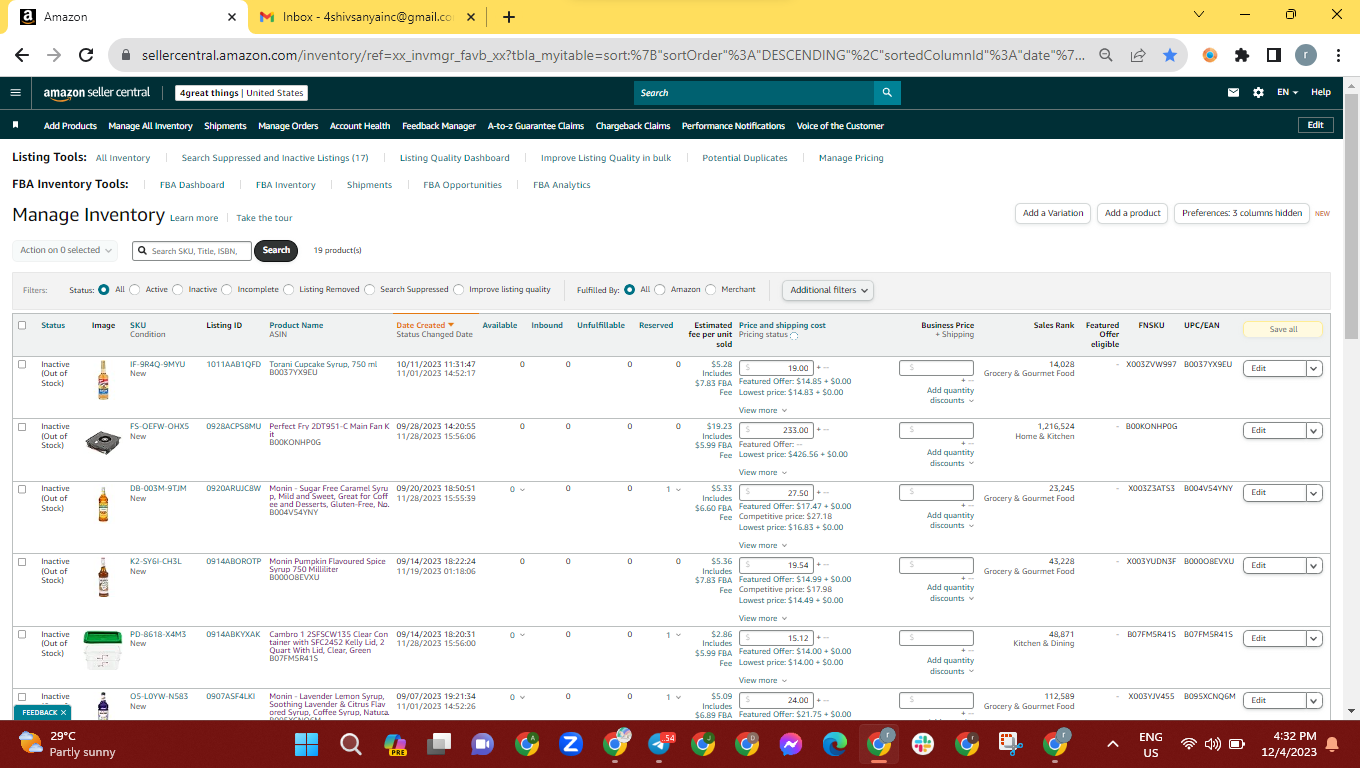The width and height of the screenshot is (1360, 768).
Task: Filter Fulfilled By Amazon
Action: (660, 290)
